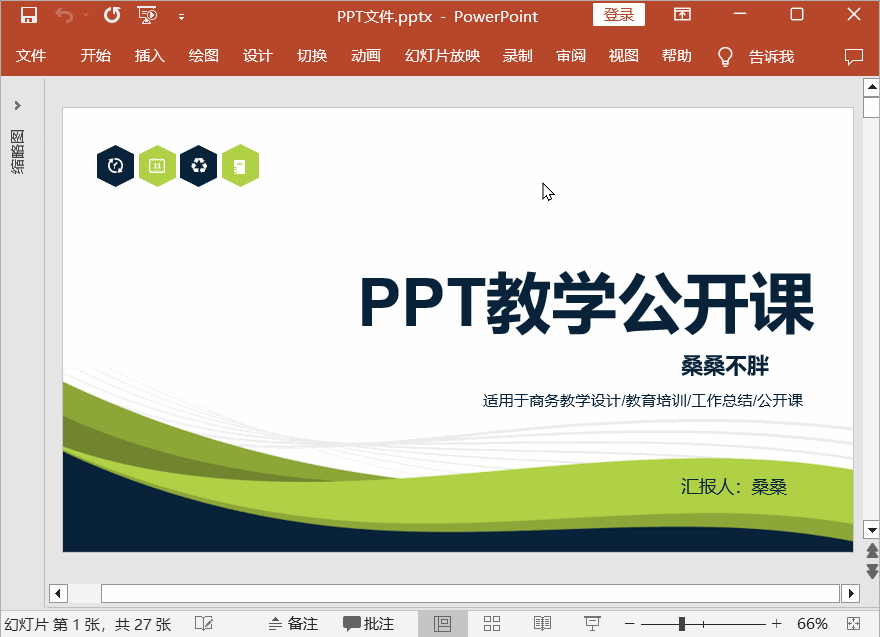Start slideshow from beginning via quick access icon

147,15
